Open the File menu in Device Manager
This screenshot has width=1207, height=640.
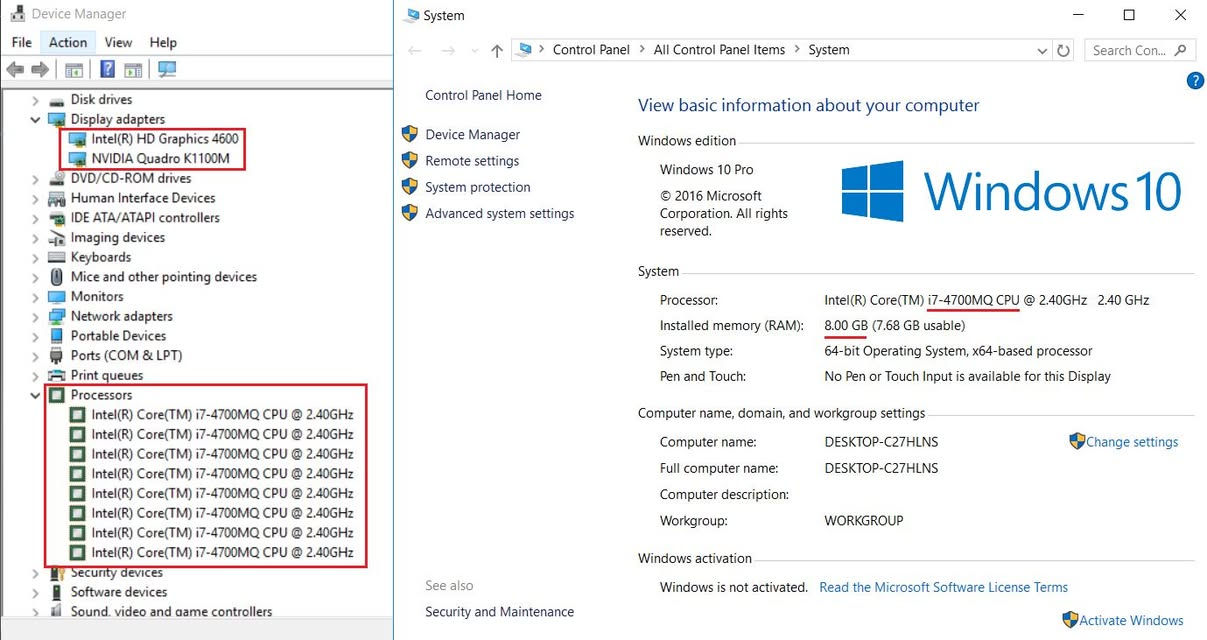click(22, 42)
